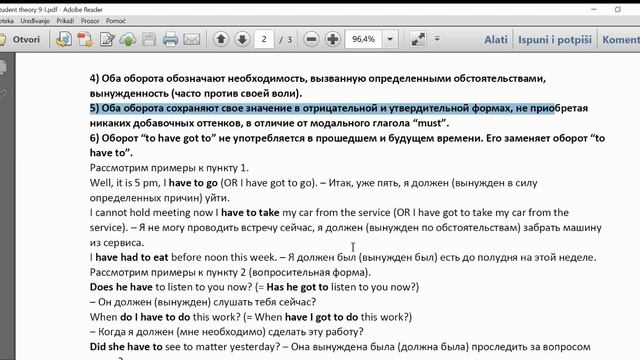Minimize the Adobe Reader window

click(594, 9)
